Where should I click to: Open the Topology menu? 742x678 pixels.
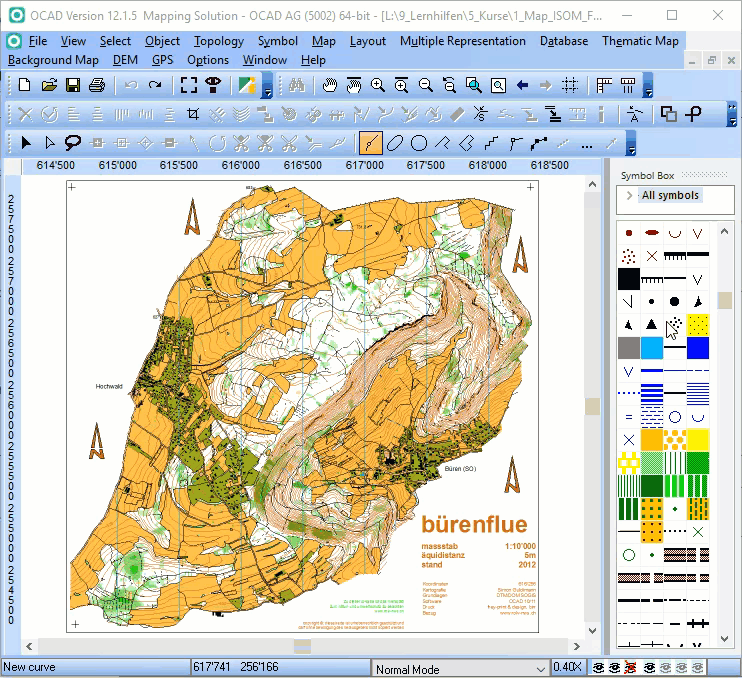pos(219,41)
